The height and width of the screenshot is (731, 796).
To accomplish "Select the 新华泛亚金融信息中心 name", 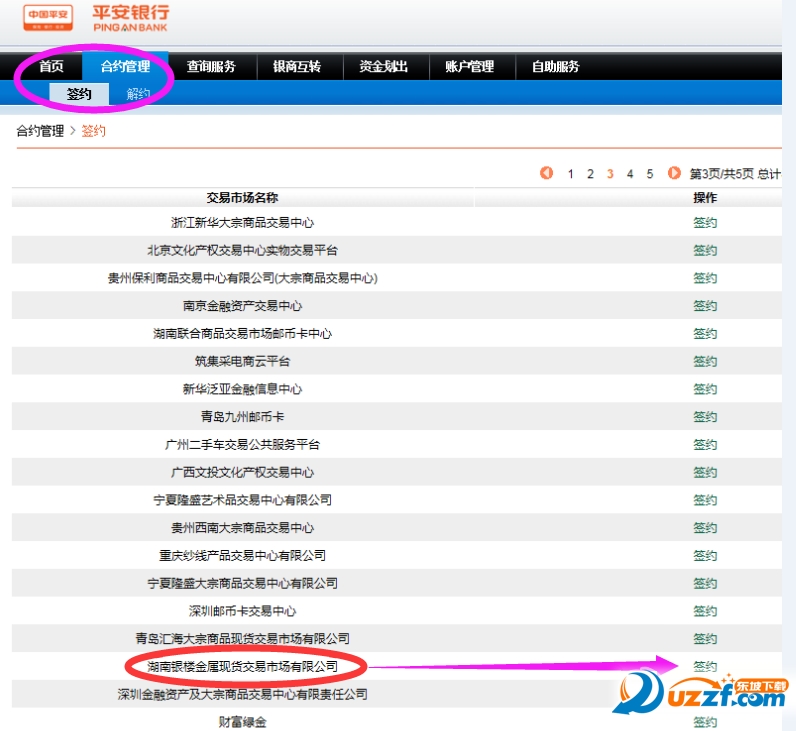I will click(x=242, y=389).
